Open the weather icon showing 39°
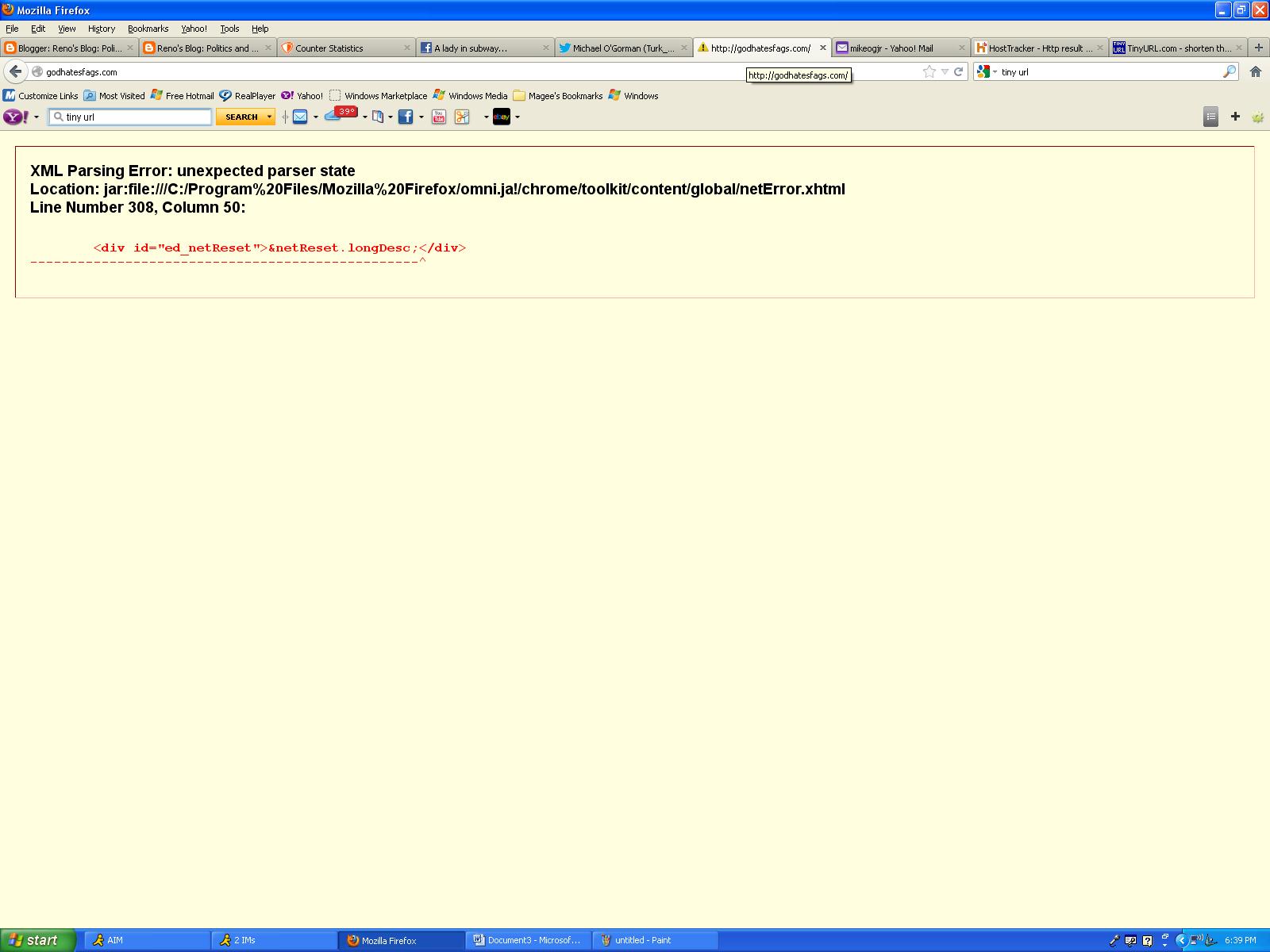This screenshot has height=952, width=1270. (x=341, y=115)
